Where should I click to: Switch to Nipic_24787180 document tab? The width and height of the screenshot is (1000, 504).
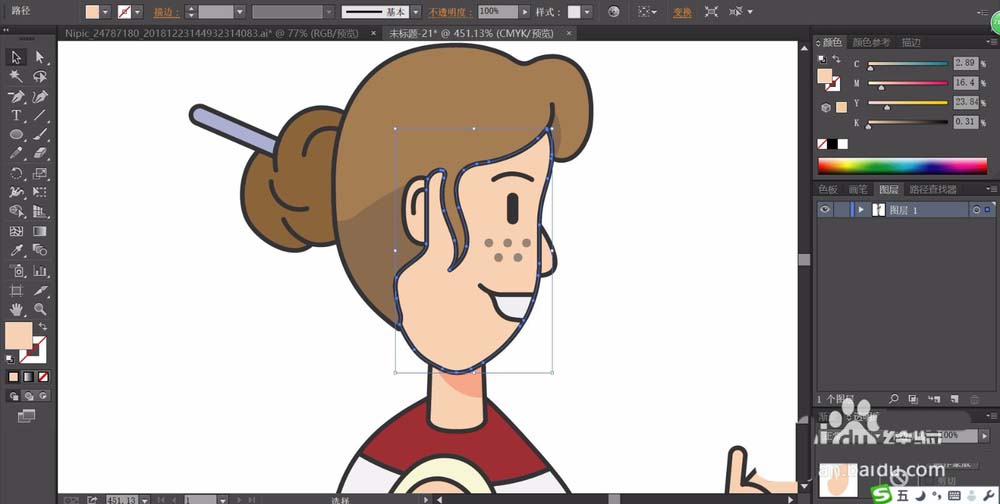212,33
